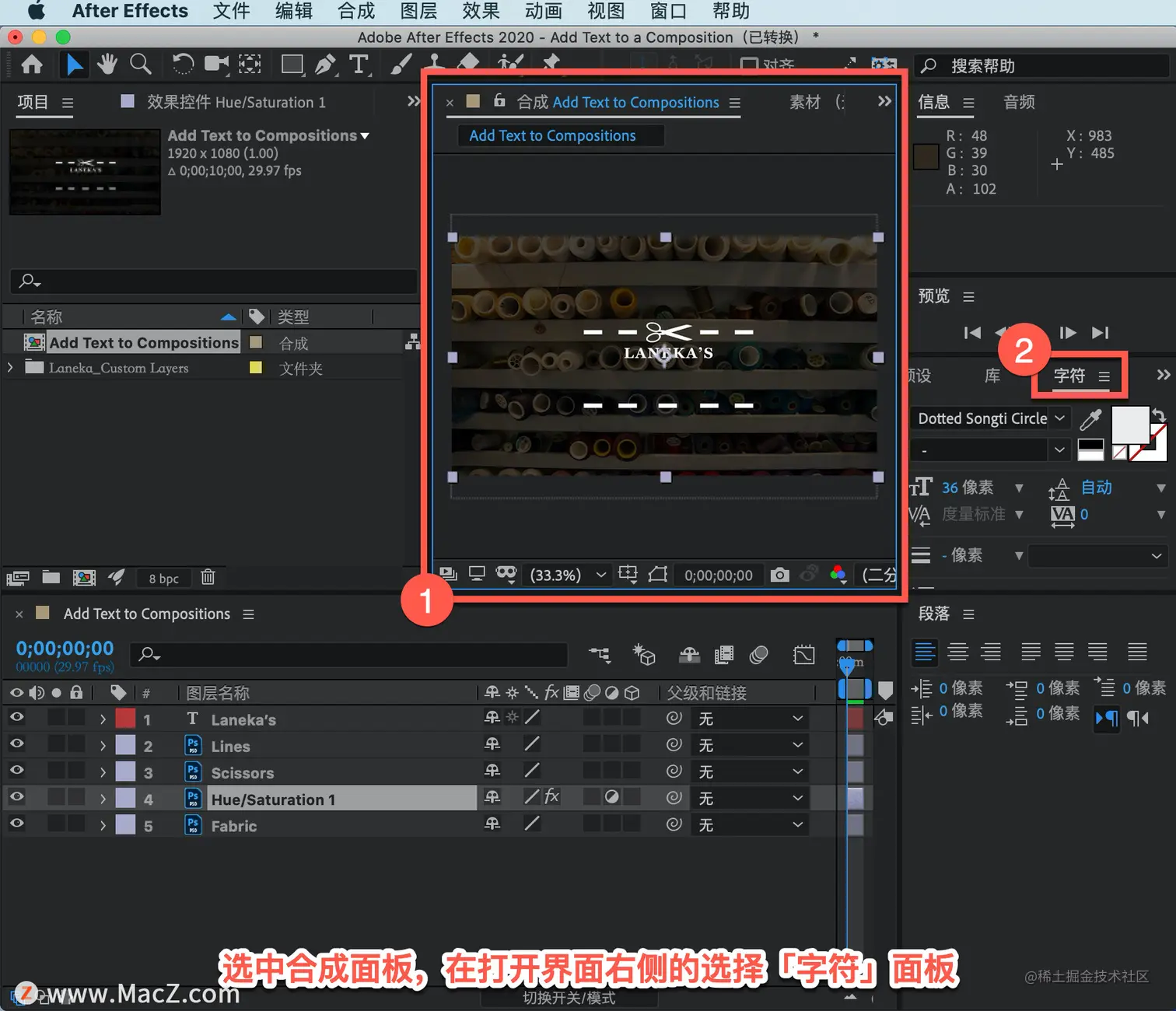Take a snapshot with camera icon
The image size is (1176, 1011).
[x=779, y=575]
